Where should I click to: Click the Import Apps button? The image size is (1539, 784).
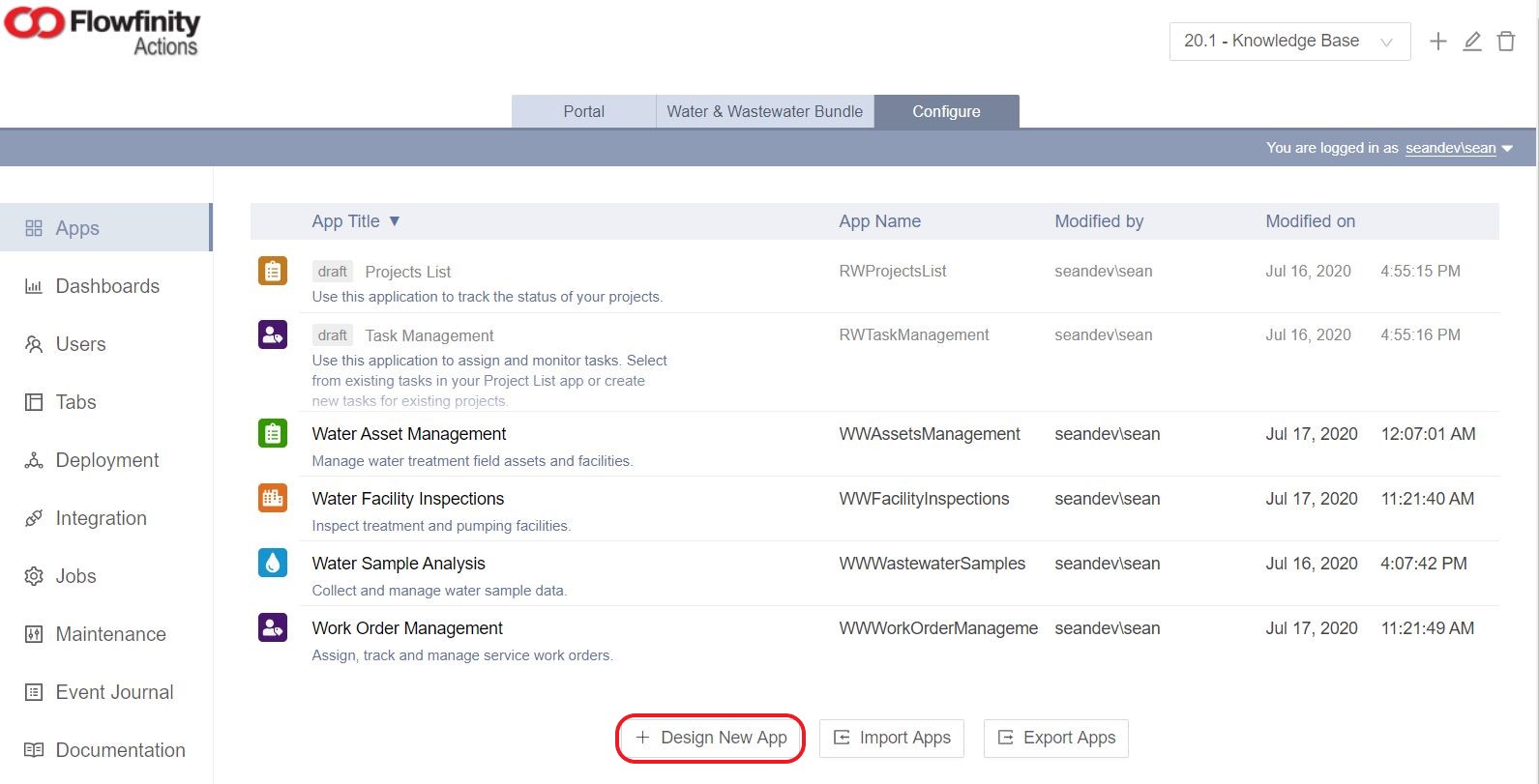pyautogui.click(x=892, y=738)
